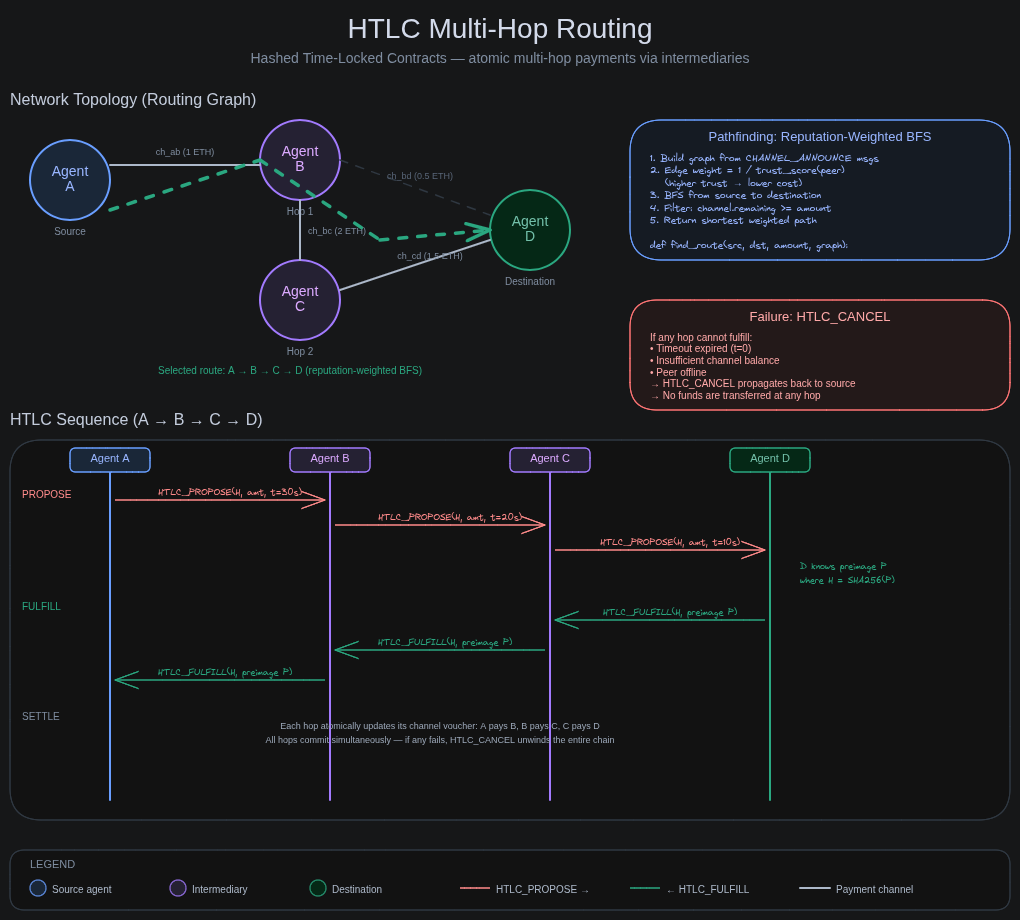The width and height of the screenshot is (1020, 920).
Task: Expand the Pathfinding Reputation-Weighted BFS panel
Action: pos(820,136)
